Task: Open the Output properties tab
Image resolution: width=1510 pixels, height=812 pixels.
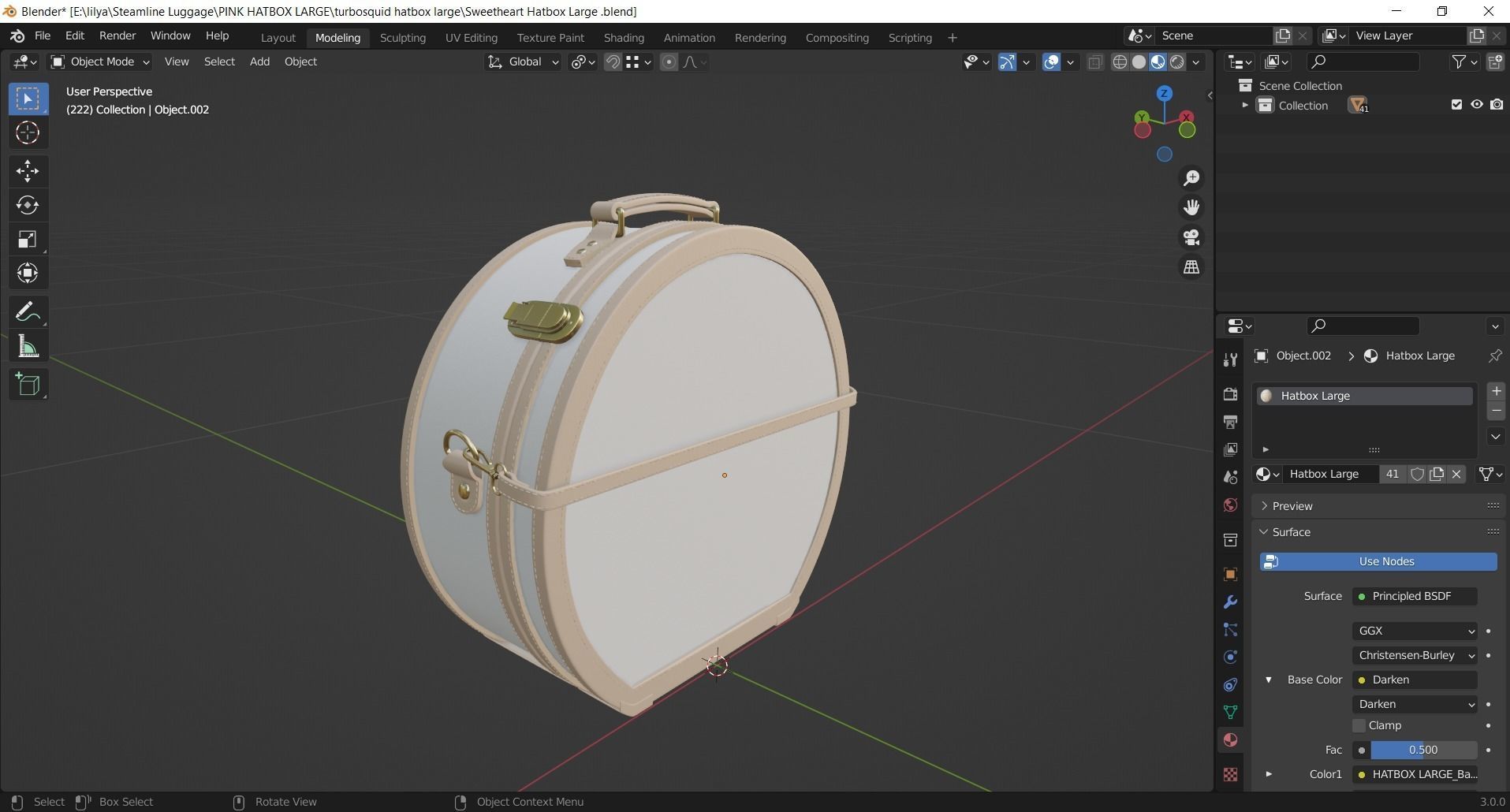Action: tap(1230, 422)
